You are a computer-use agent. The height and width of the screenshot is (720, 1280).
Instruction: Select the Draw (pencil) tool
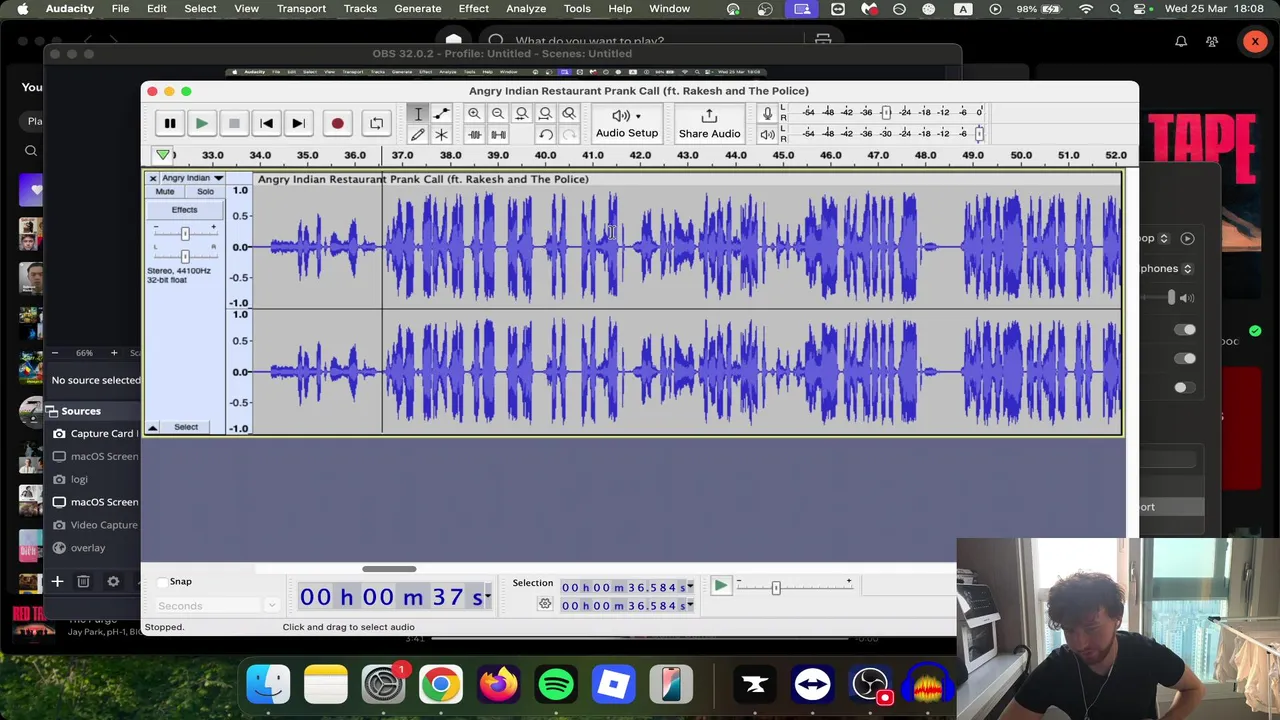418,134
